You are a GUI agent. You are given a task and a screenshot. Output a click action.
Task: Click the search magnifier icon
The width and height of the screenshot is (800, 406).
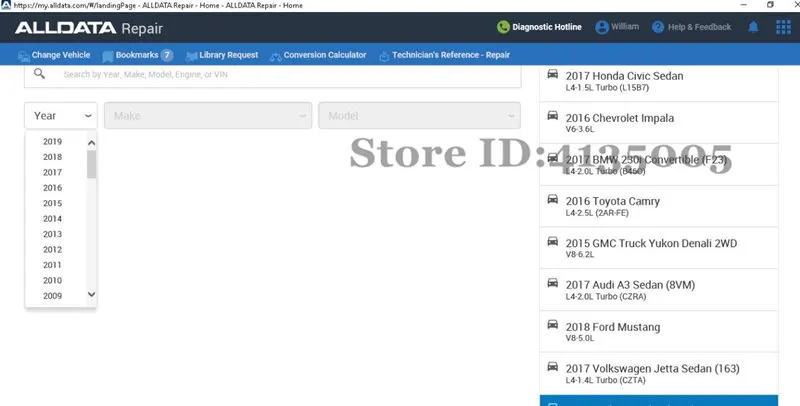39,74
